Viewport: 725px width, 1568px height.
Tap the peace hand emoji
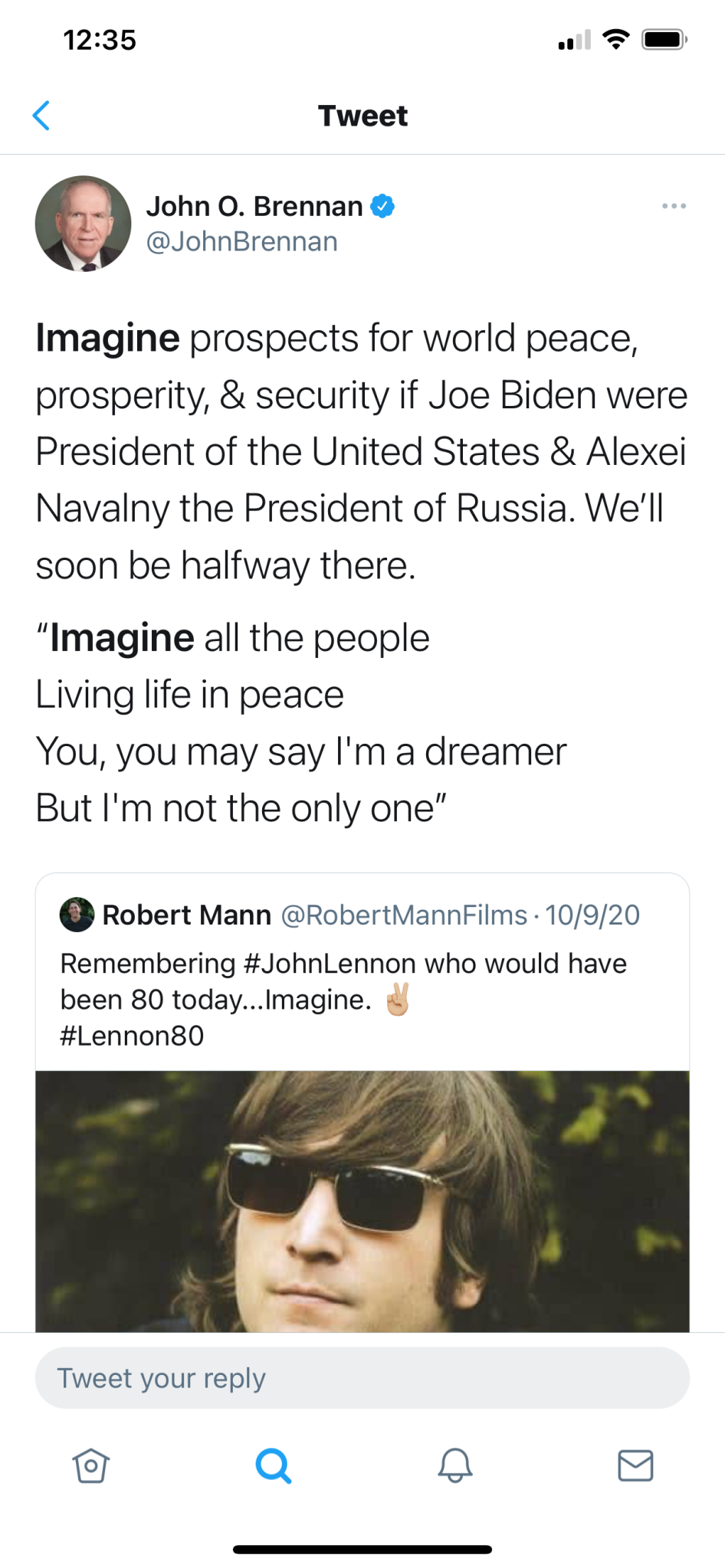pyautogui.click(x=398, y=999)
